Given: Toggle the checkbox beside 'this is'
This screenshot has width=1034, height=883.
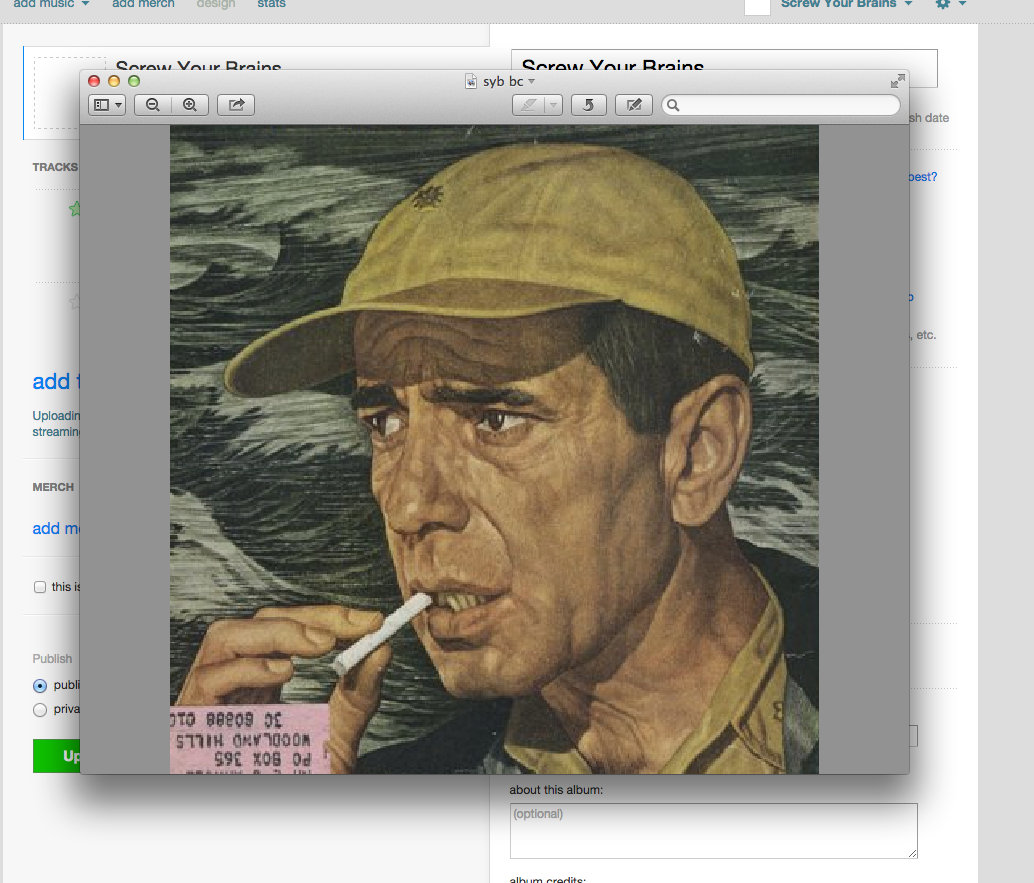Looking at the screenshot, I should click(x=40, y=587).
